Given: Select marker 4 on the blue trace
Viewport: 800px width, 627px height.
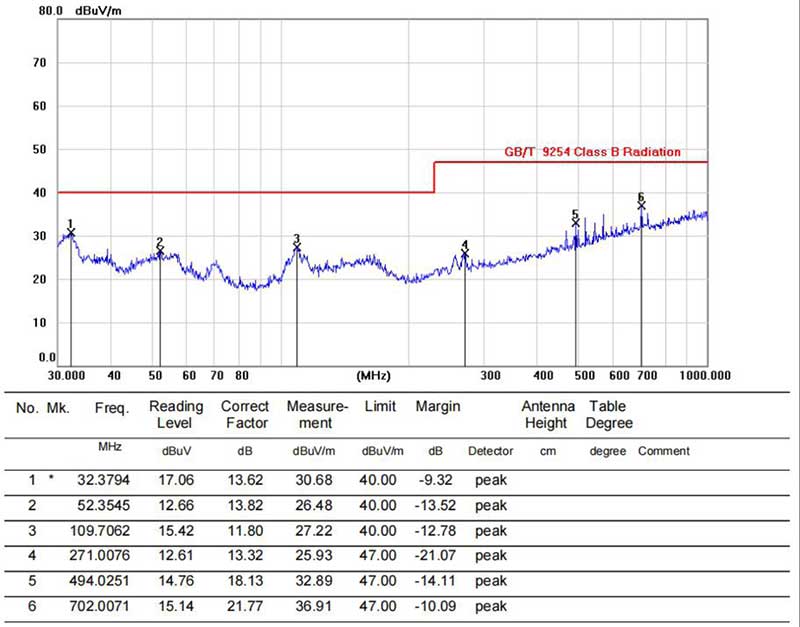Looking at the screenshot, I should [x=465, y=253].
